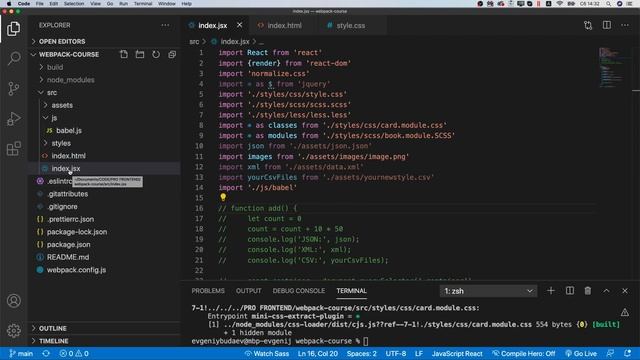The width and height of the screenshot is (640, 360).
Task: Open the Extensions view
Action: [13, 149]
